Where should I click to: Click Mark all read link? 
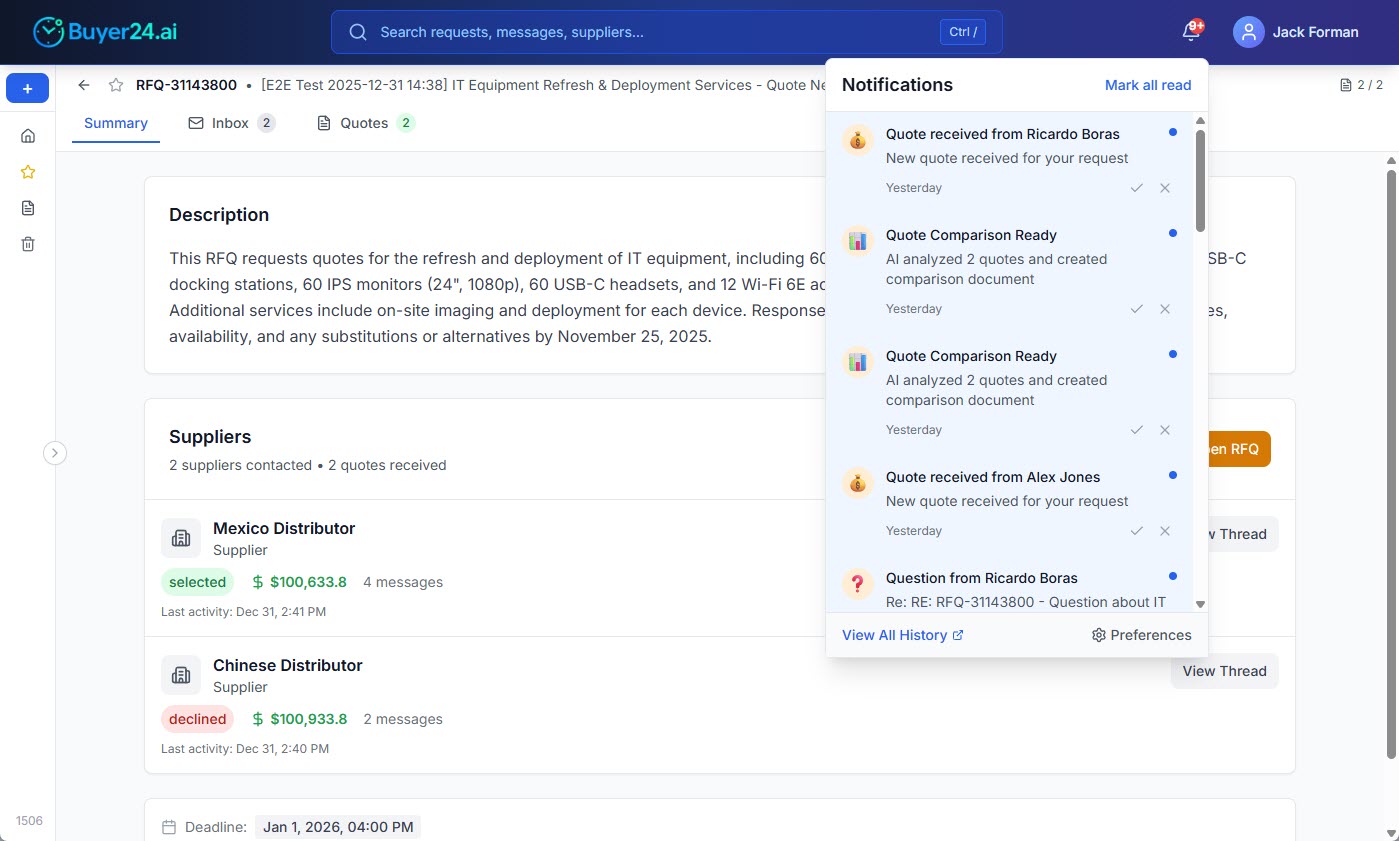pos(1147,85)
